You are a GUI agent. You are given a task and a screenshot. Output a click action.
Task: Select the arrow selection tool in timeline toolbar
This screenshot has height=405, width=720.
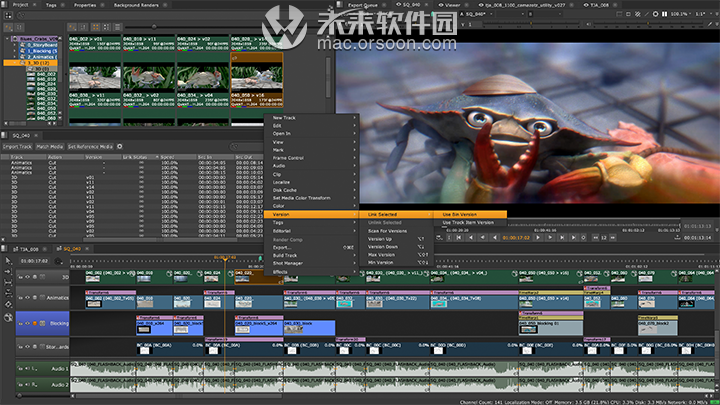tap(7, 261)
